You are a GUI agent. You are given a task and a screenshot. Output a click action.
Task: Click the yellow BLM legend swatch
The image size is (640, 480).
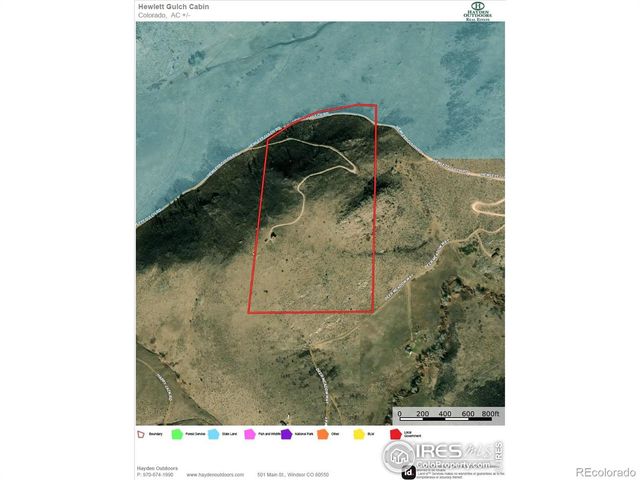[x=359, y=434]
